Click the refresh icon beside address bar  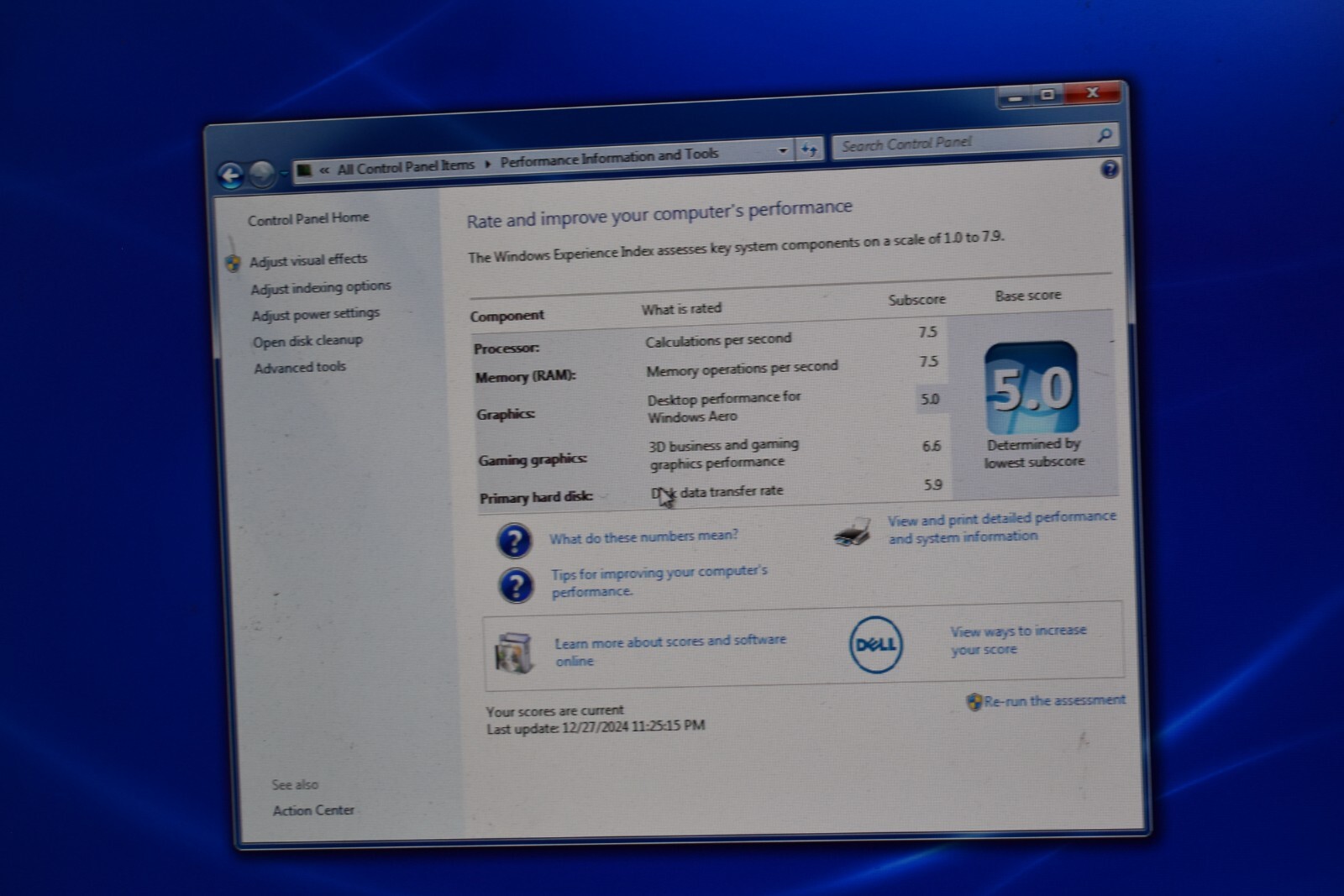(809, 150)
